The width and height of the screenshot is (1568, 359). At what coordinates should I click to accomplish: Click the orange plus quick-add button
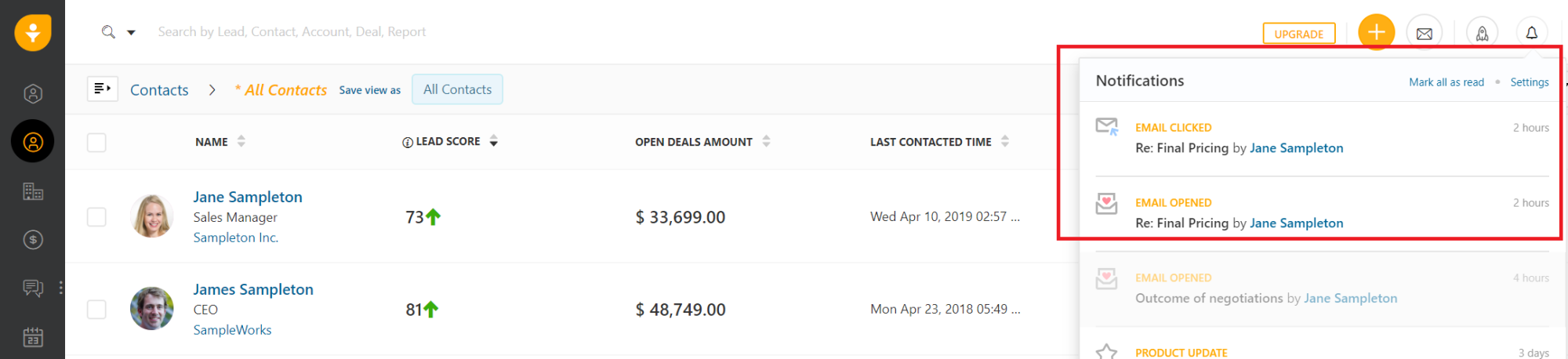(x=1376, y=33)
